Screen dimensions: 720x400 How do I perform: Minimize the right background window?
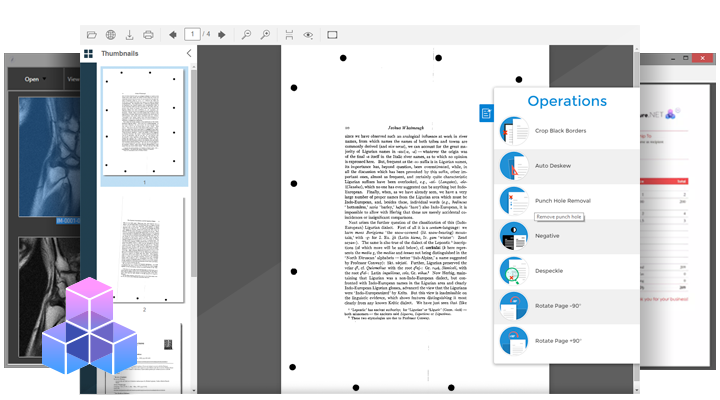click(x=673, y=58)
